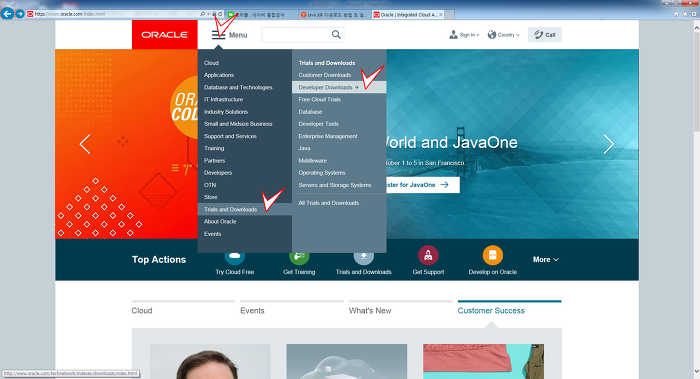Switch to the java jdk browser tab
The height and width of the screenshot is (379, 700).
click(334, 15)
